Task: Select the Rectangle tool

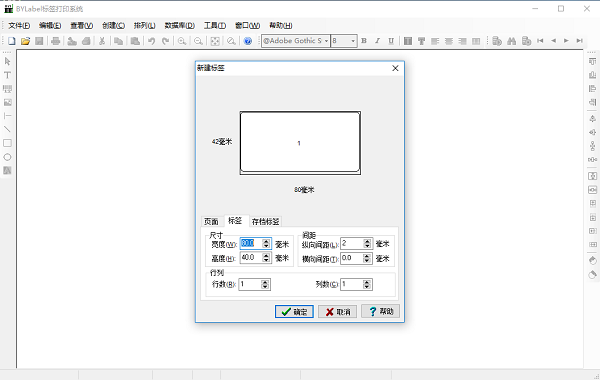Action: coord(7,143)
